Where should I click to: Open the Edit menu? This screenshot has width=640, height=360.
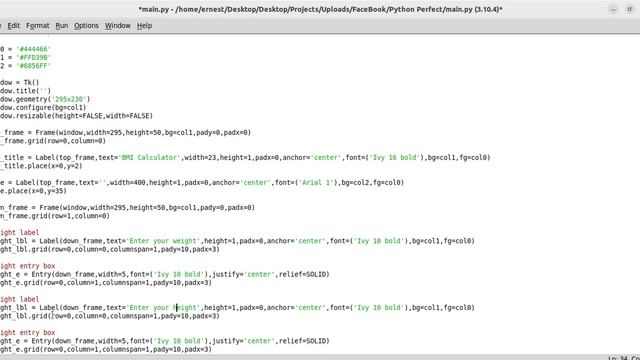point(13,26)
